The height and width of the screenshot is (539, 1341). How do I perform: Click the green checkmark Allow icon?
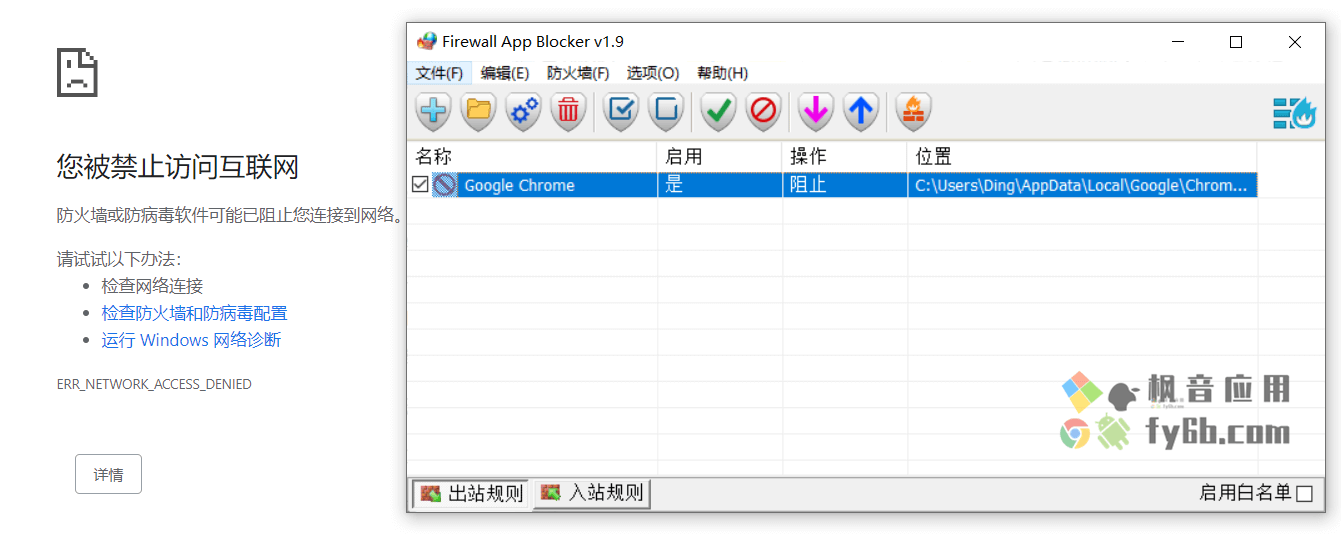pos(718,111)
